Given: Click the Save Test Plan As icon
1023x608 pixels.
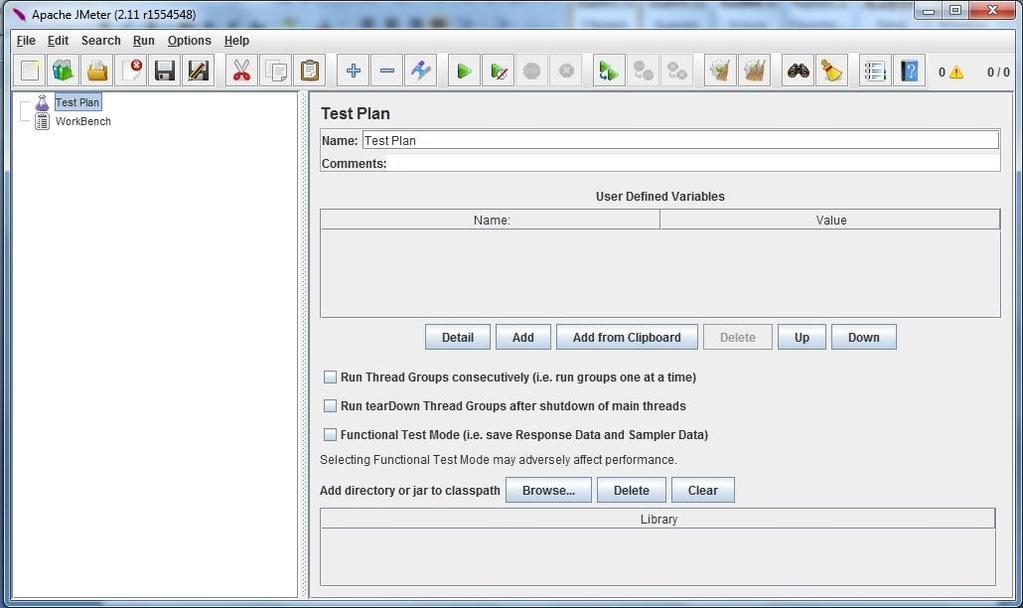Looking at the screenshot, I should [198, 70].
